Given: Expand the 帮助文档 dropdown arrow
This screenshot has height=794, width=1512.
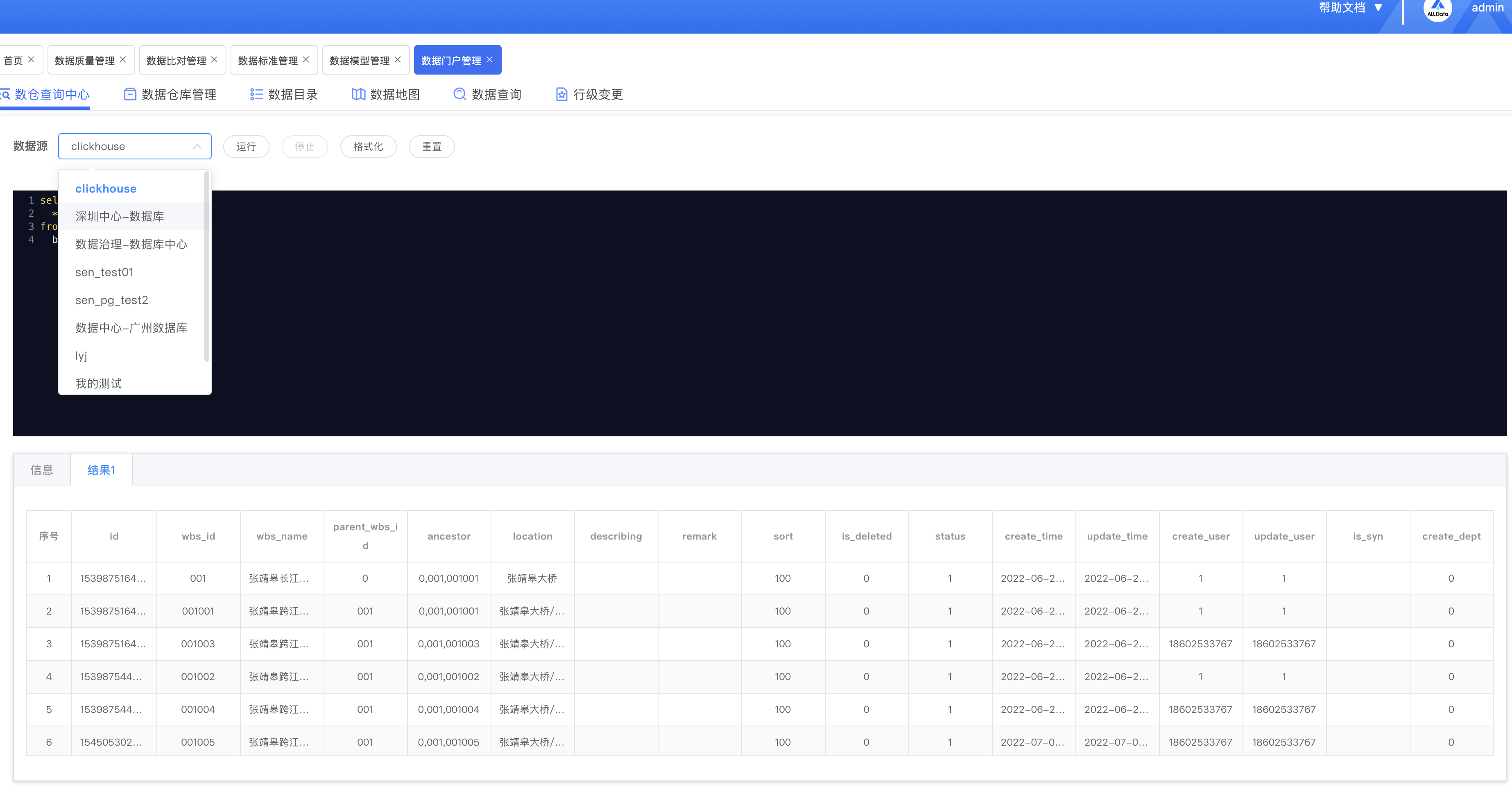Looking at the screenshot, I should [1379, 8].
